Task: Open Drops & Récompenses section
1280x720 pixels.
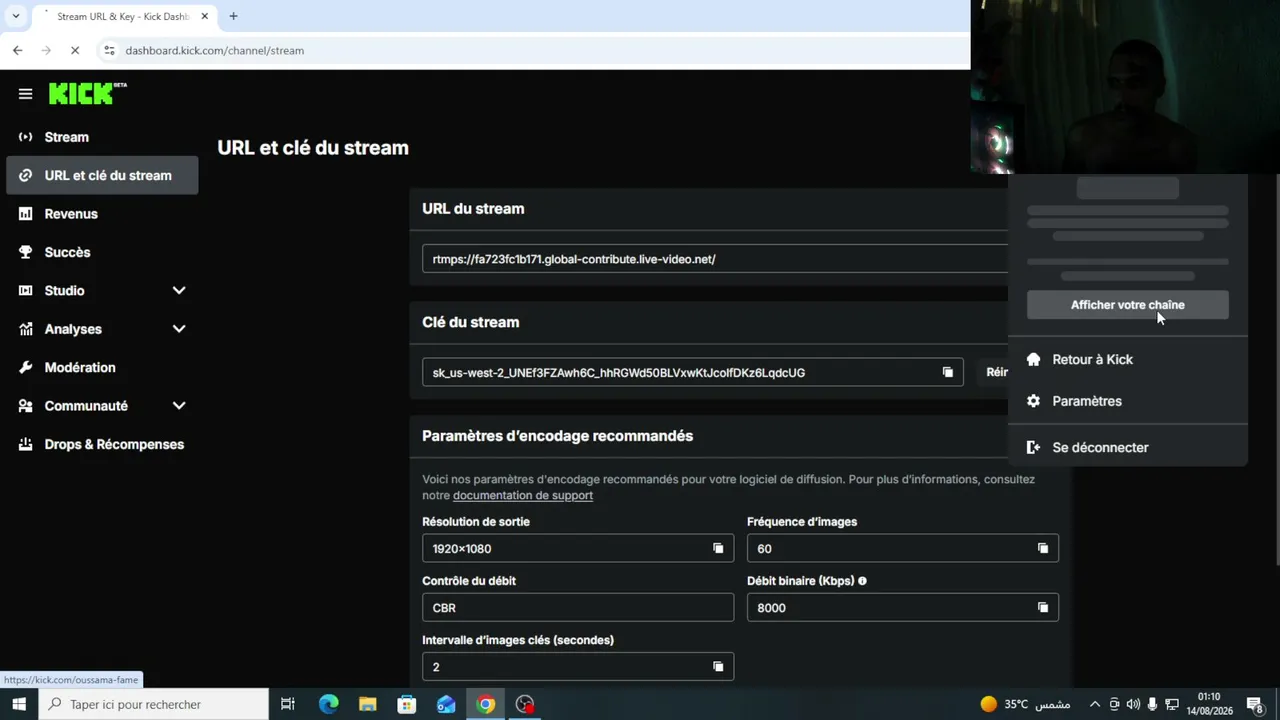Action: coord(102,444)
